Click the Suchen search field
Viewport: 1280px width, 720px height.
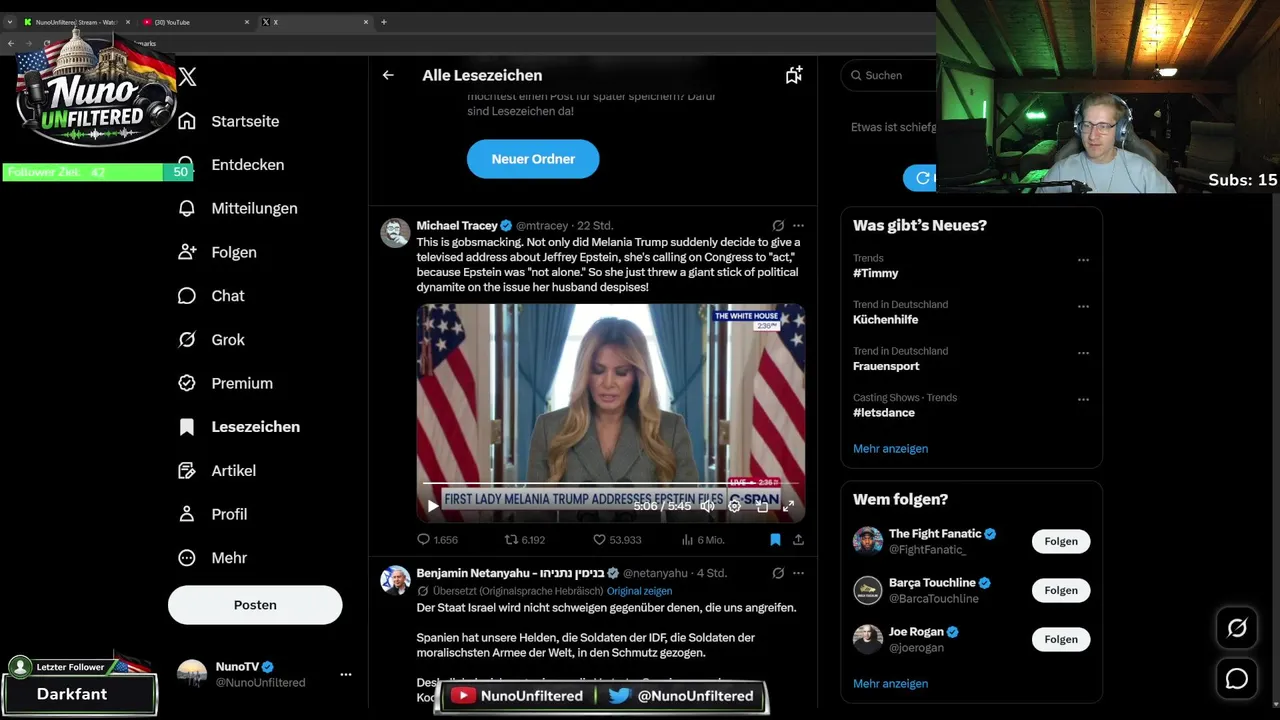coord(889,75)
